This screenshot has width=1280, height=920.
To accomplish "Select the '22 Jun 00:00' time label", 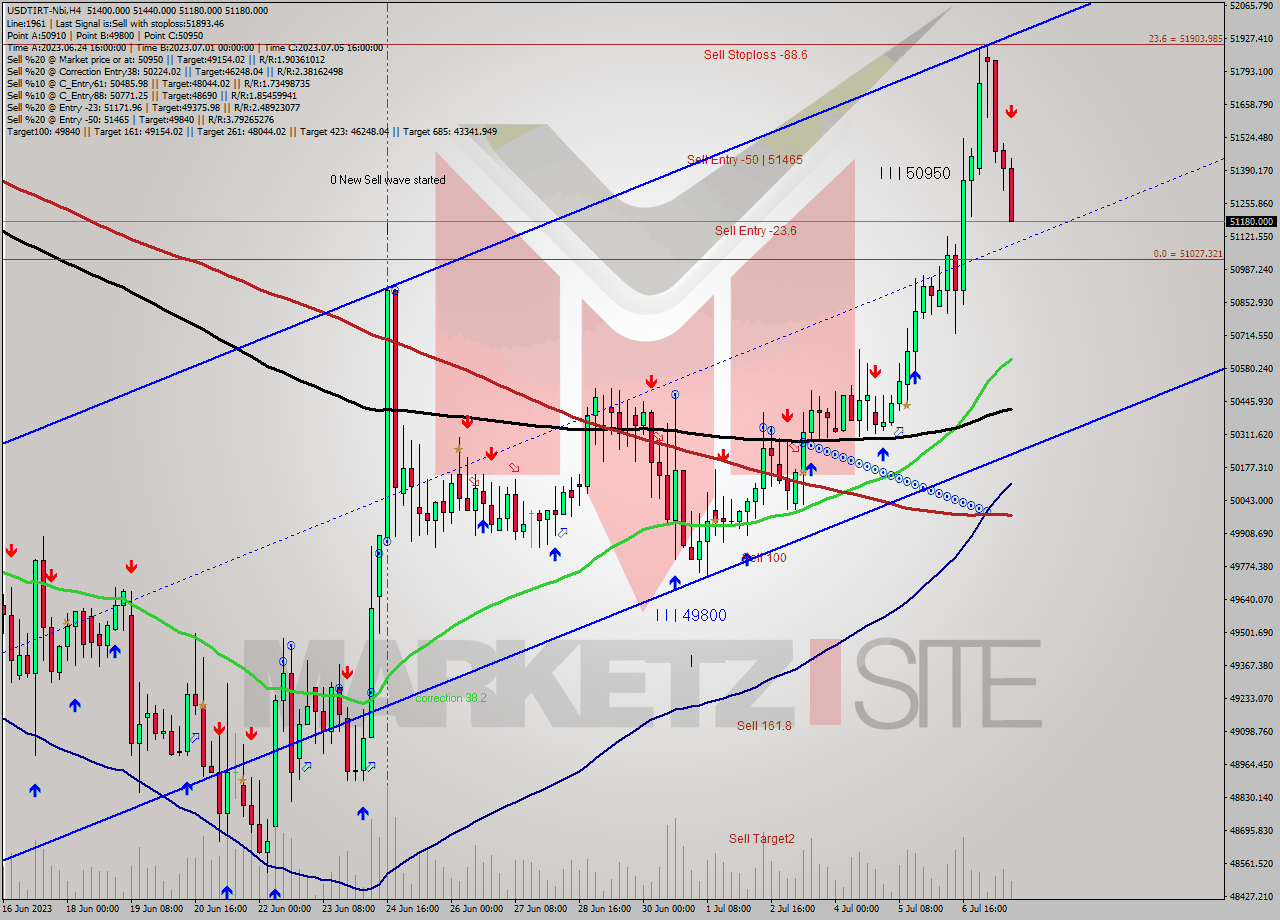I will tap(284, 909).
